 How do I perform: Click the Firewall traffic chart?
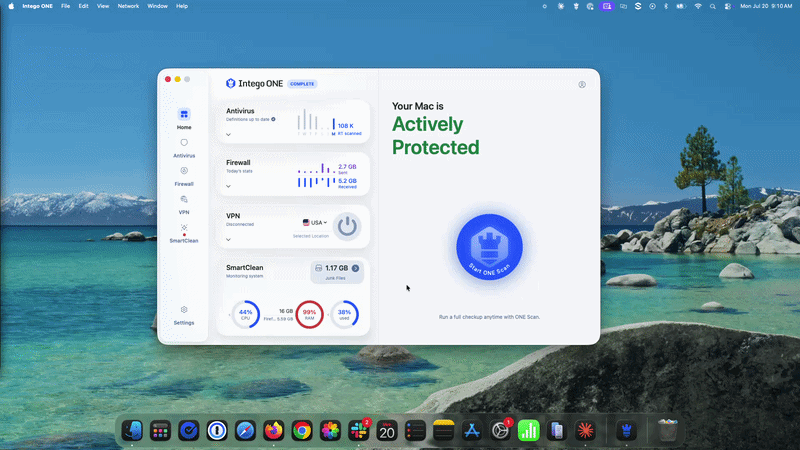(x=316, y=176)
